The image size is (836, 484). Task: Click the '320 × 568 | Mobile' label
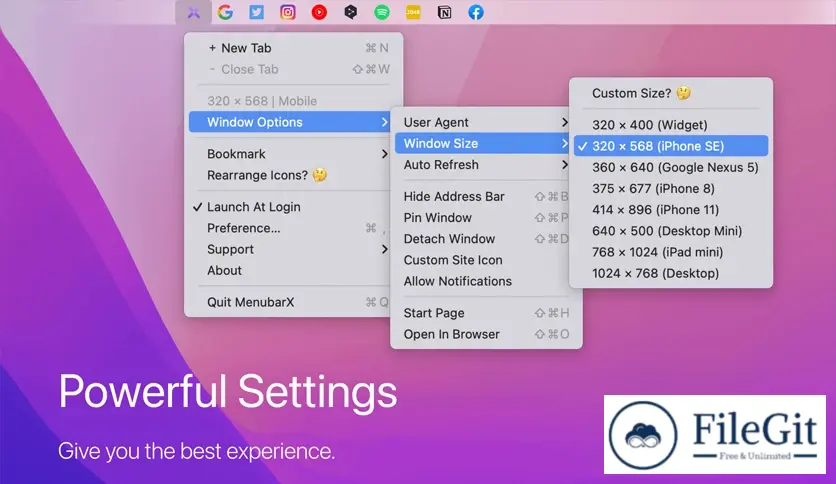(262, 101)
